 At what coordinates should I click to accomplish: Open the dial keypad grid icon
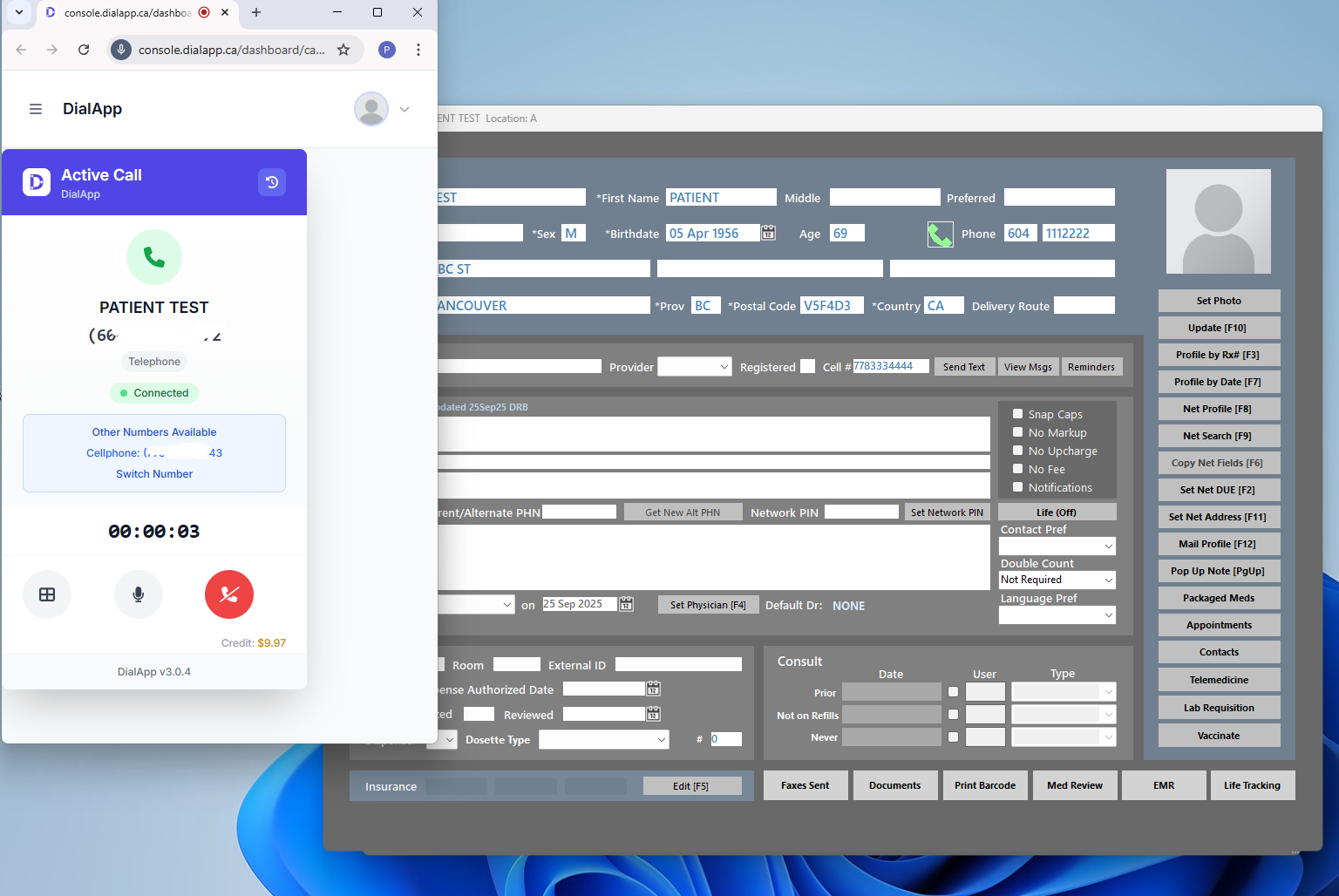(47, 594)
